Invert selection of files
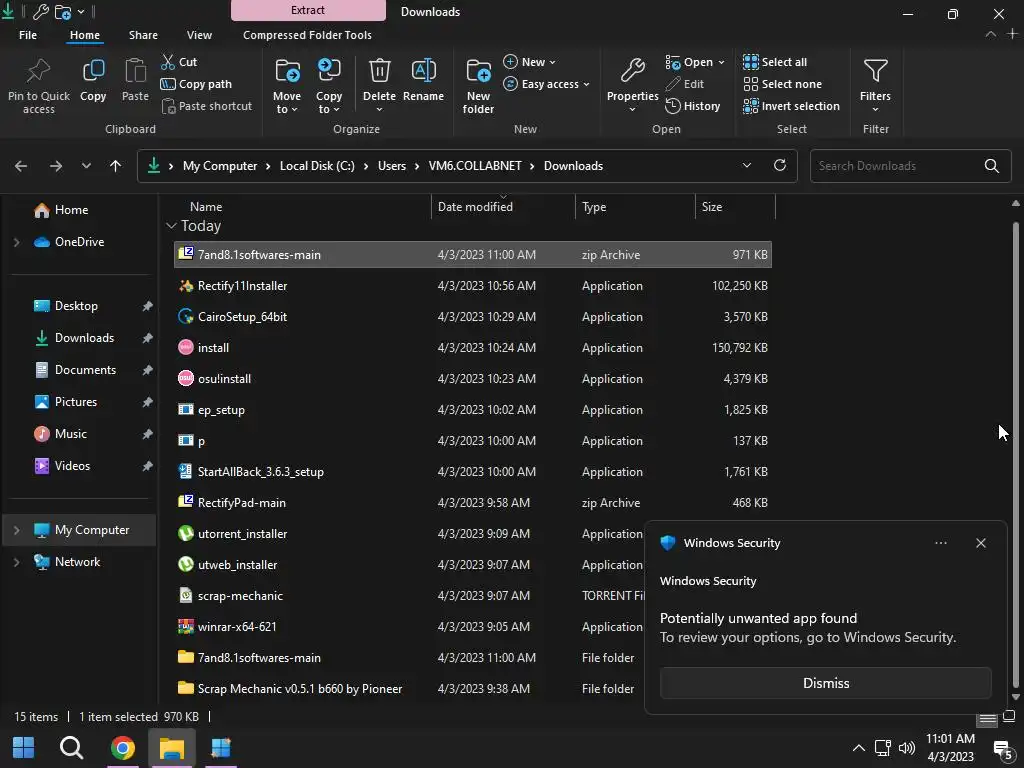 click(x=792, y=106)
